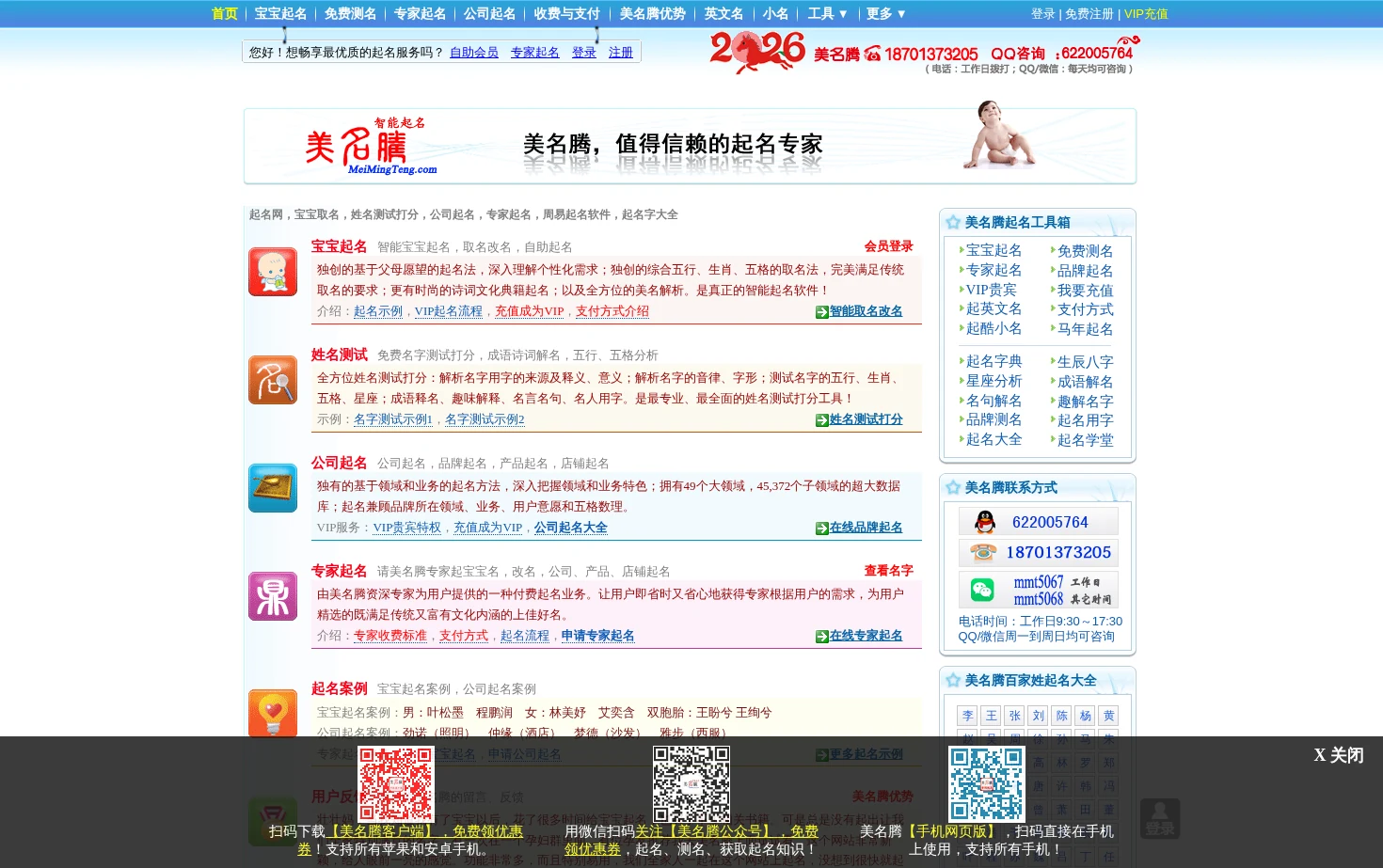Click 查看名字 red link
This screenshot has width=1383, height=868.
tap(889, 571)
